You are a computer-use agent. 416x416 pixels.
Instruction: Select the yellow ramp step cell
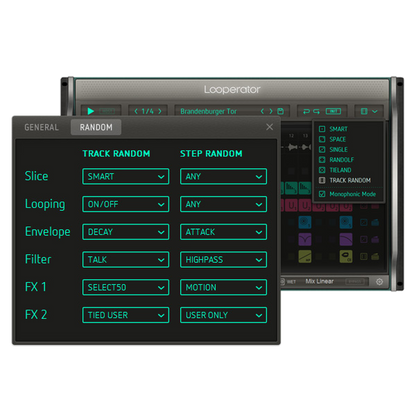coord(305,256)
